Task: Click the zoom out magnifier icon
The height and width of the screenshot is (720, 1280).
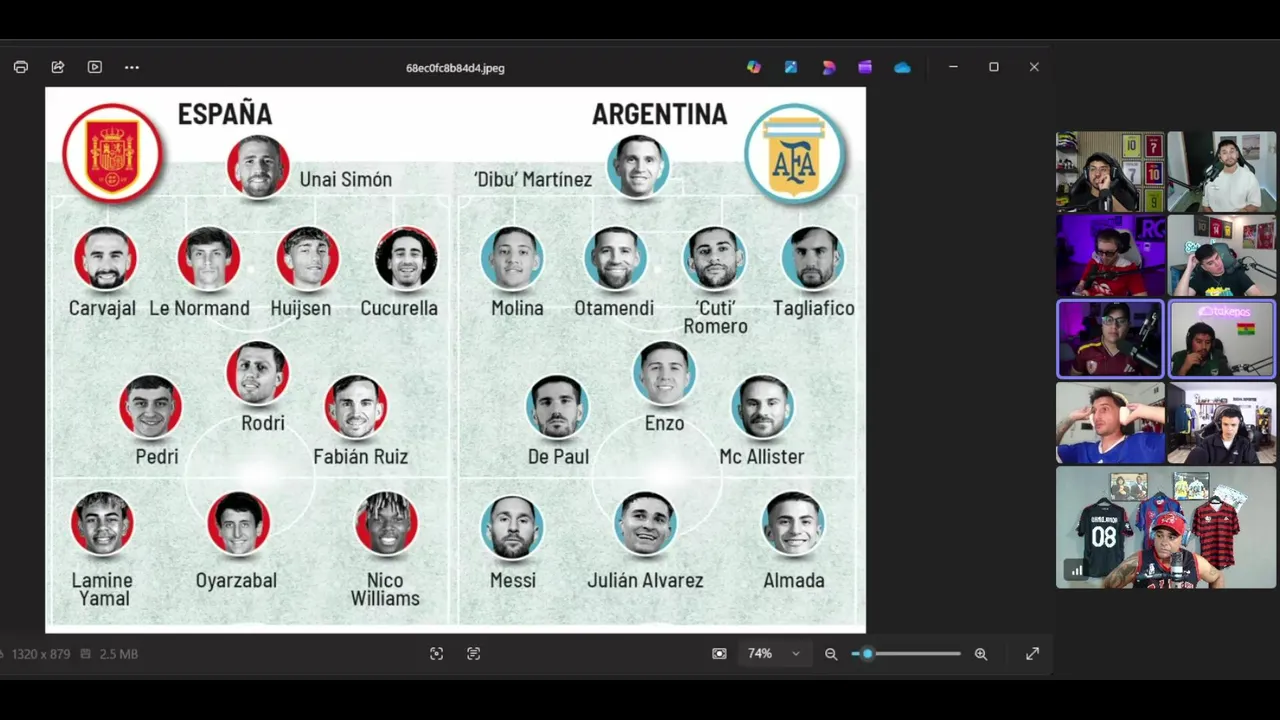Action: [831, 653]
